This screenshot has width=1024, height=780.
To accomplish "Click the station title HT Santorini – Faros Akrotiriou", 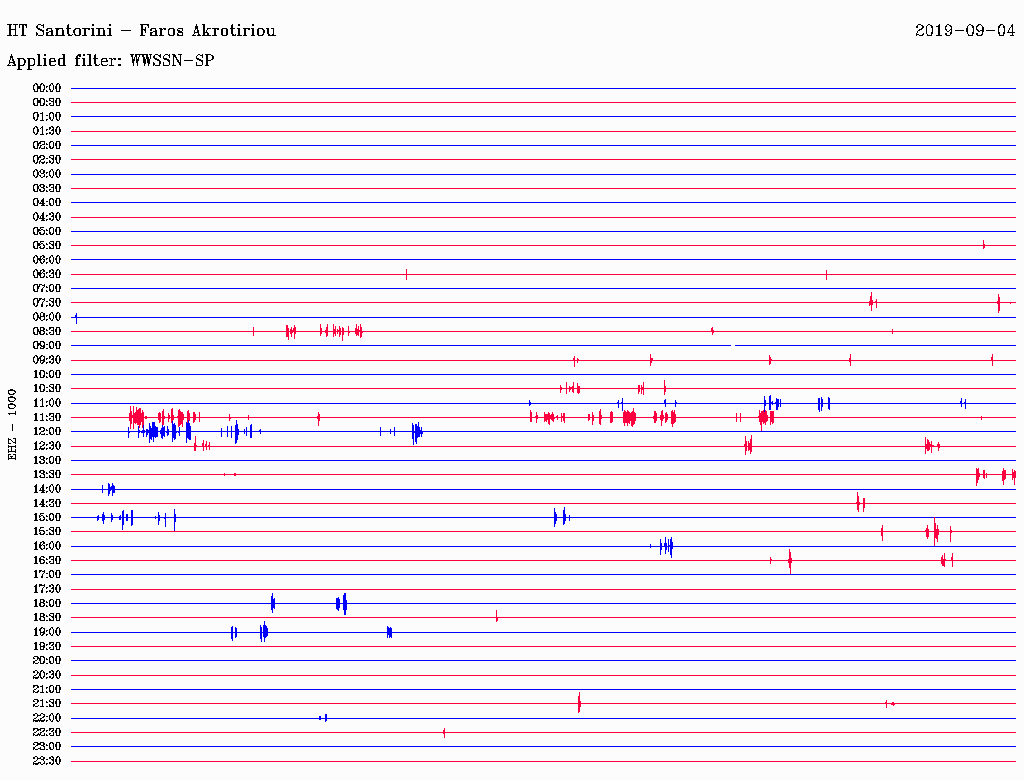I will click(x=141, y=31).
